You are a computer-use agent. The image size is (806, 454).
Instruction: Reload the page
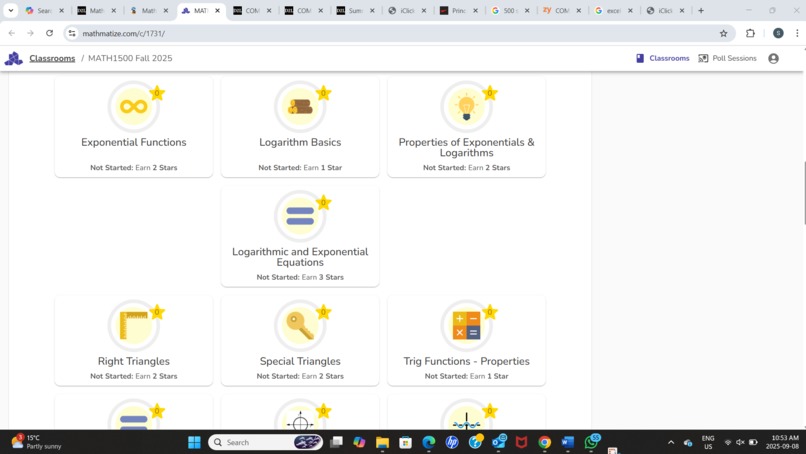(49, 33)
